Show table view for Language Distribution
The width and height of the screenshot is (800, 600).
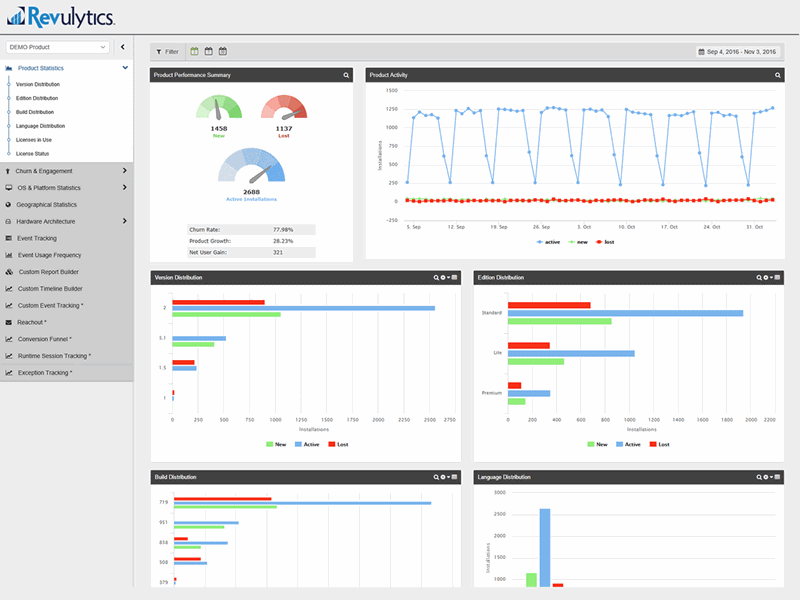(777, 477)
